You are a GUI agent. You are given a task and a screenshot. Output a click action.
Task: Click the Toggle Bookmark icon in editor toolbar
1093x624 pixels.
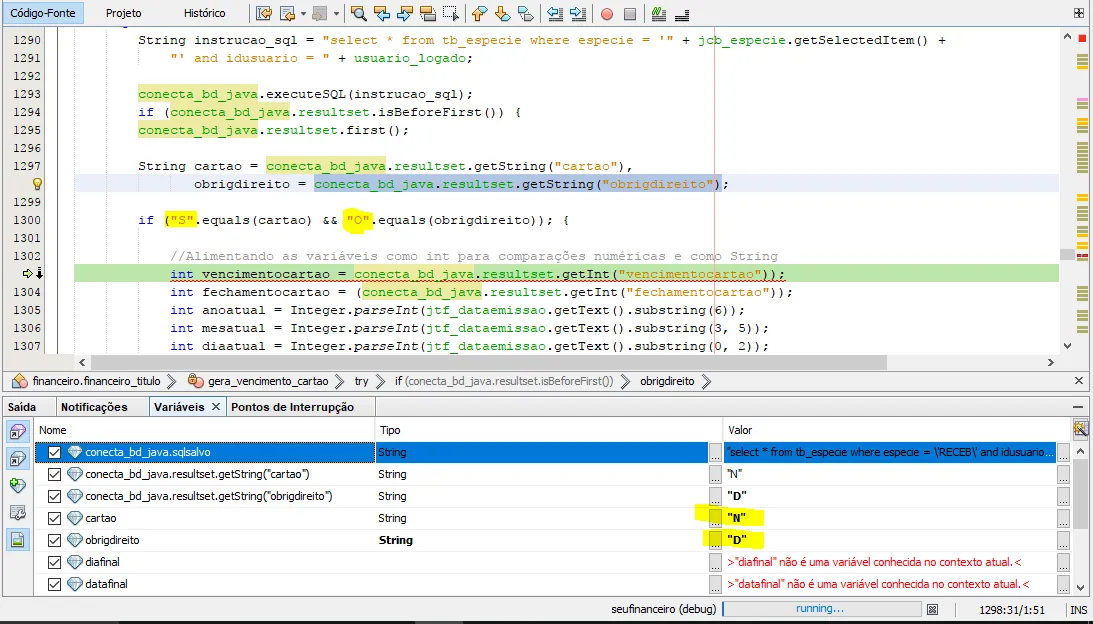(525, 14)
